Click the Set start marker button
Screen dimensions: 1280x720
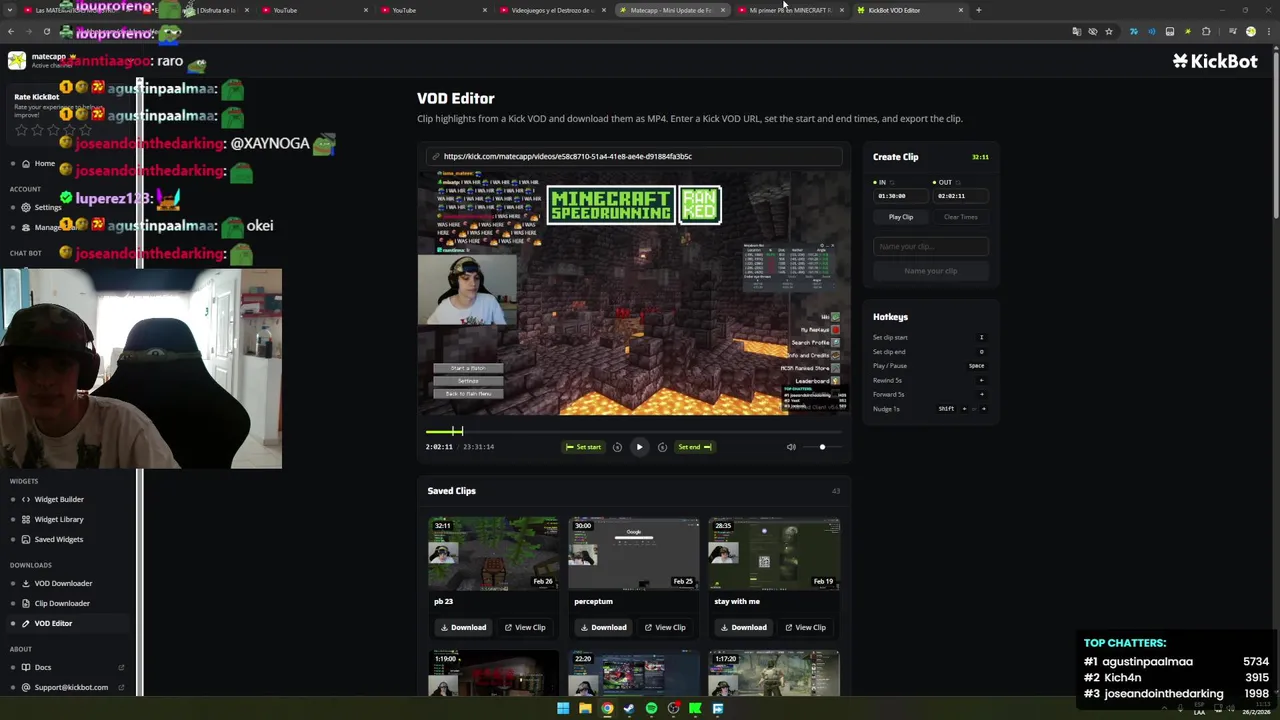pyautogui.click(x=583, y=447)
